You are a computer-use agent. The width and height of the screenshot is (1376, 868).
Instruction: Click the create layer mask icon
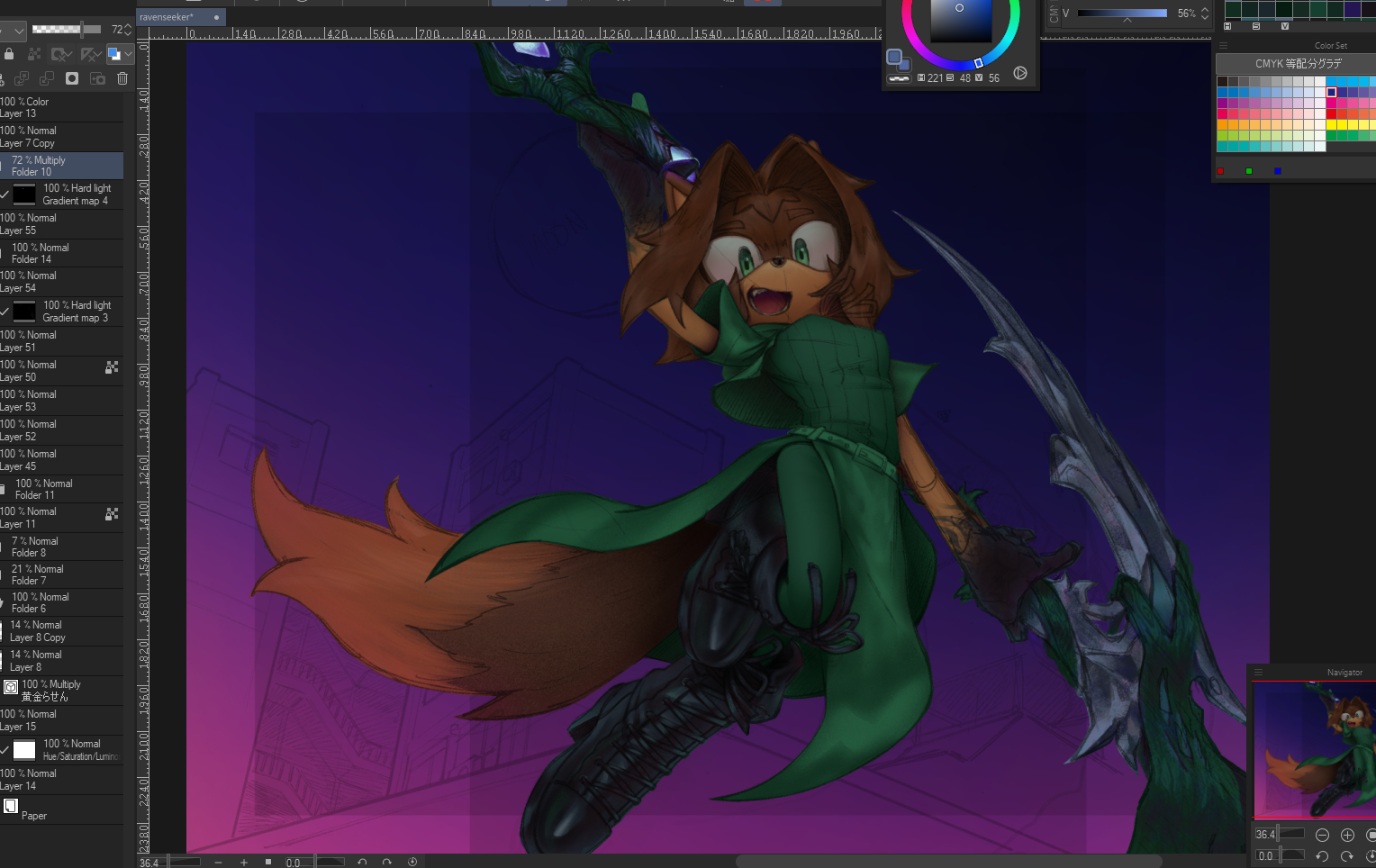coord(72,78)
